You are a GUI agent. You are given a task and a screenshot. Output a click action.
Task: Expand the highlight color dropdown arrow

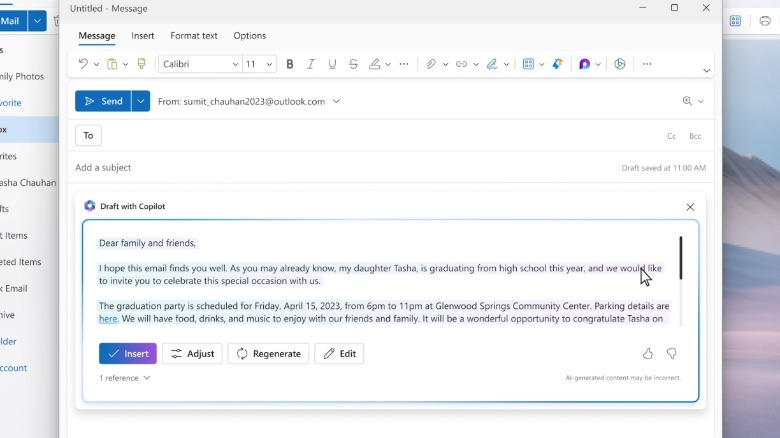pos(388,64)
